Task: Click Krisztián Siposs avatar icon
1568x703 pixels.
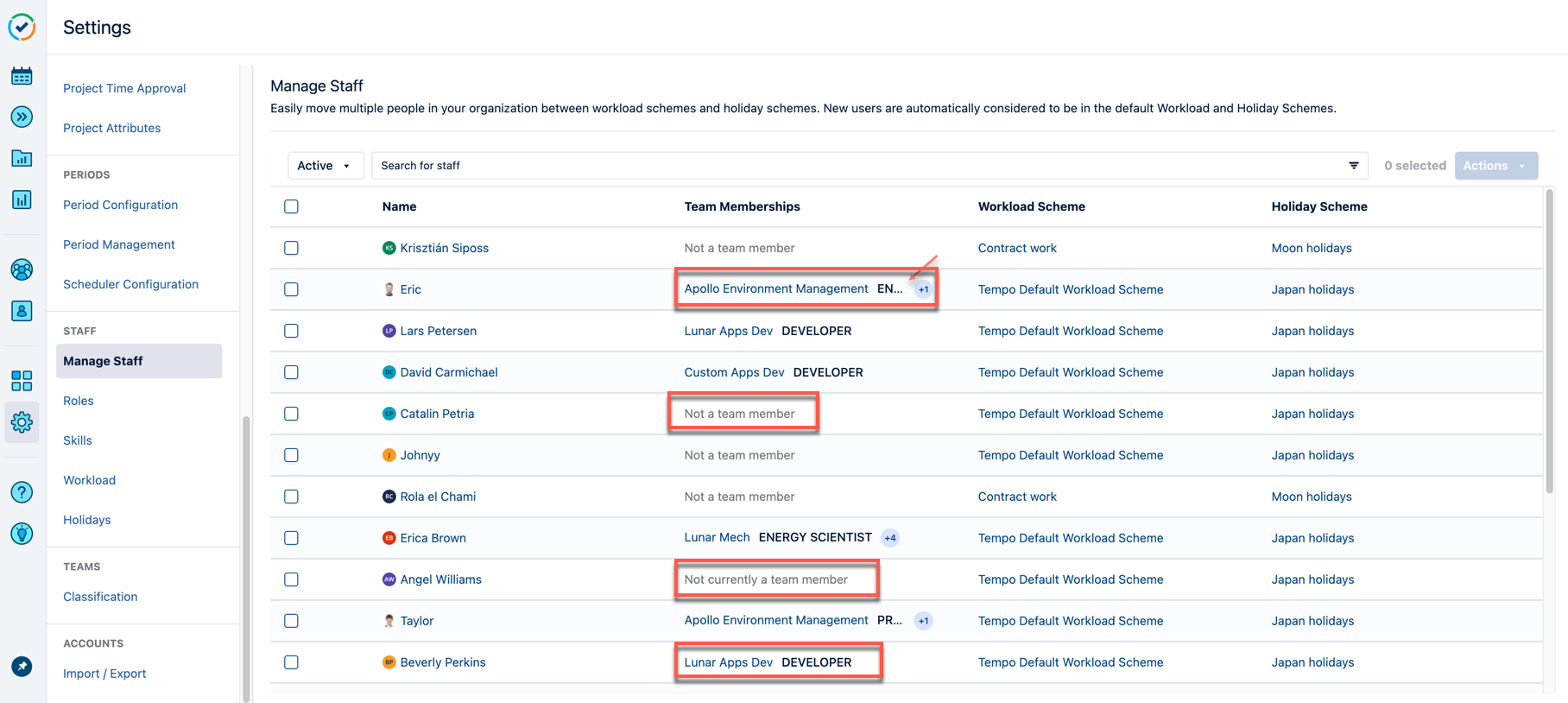Action: point(389,248)
